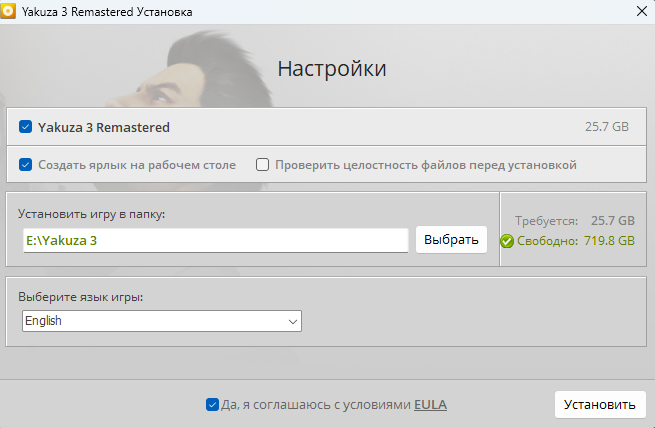655x428 pixels.
Task: Click the Выбрать folder browse button
Action: click(x=451, y=240)
